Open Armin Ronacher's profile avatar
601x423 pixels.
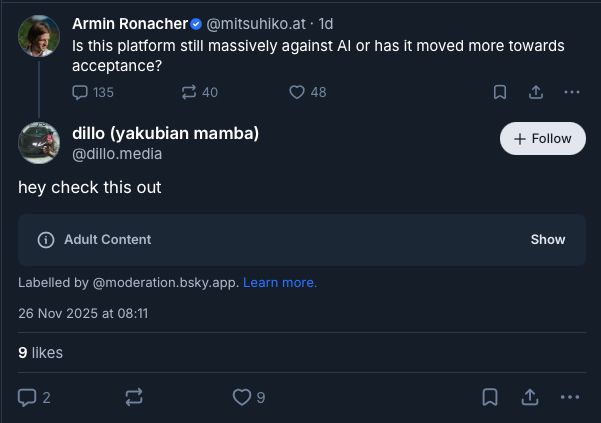[x=39, y=36]
